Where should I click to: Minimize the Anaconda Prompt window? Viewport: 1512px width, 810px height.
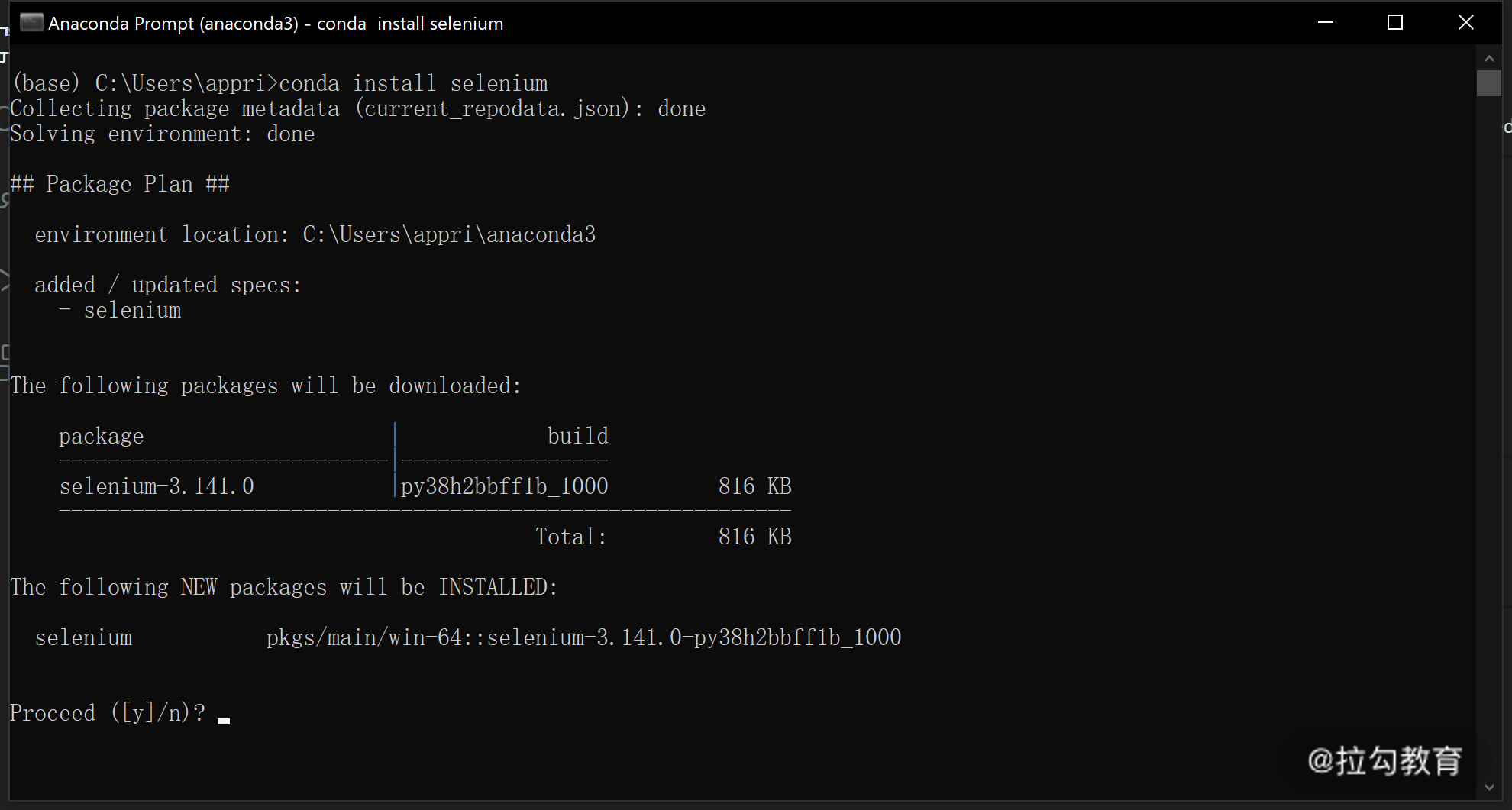(x=1326, y=23)
